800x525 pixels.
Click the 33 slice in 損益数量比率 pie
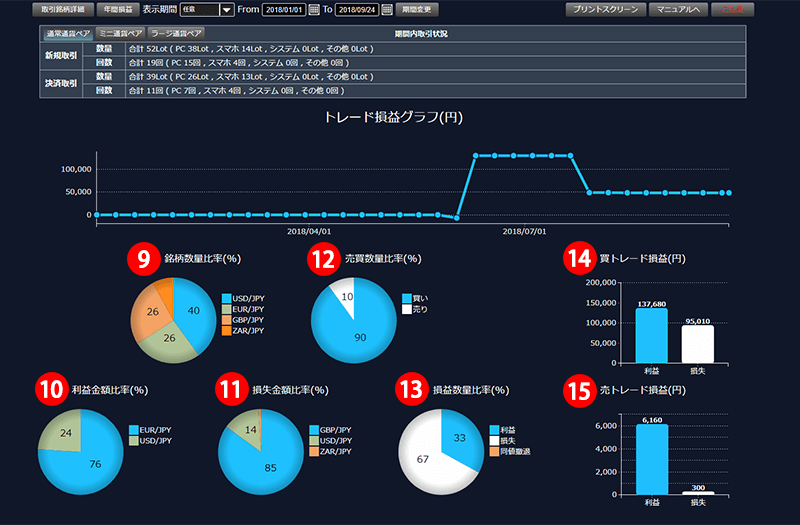(x=462, y=438)
